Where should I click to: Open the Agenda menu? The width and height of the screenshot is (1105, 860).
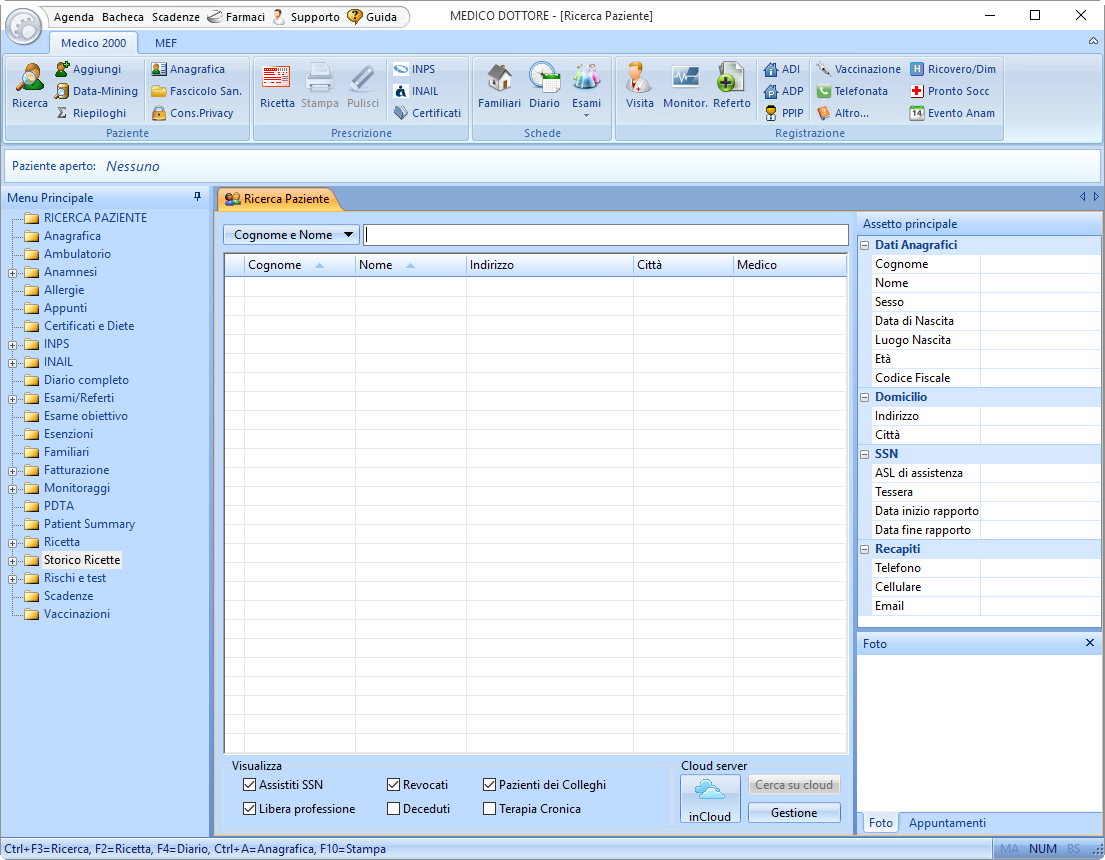[x=73, y=17]
